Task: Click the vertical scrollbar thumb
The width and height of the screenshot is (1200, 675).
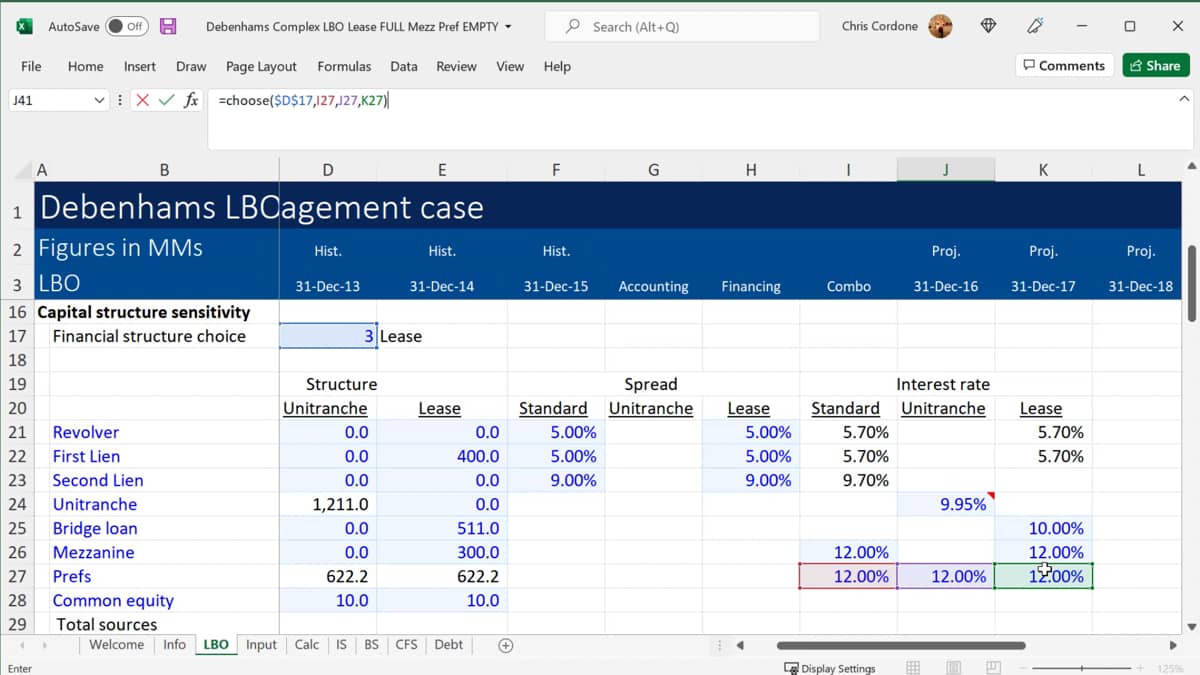Action: coord(1191,283)
